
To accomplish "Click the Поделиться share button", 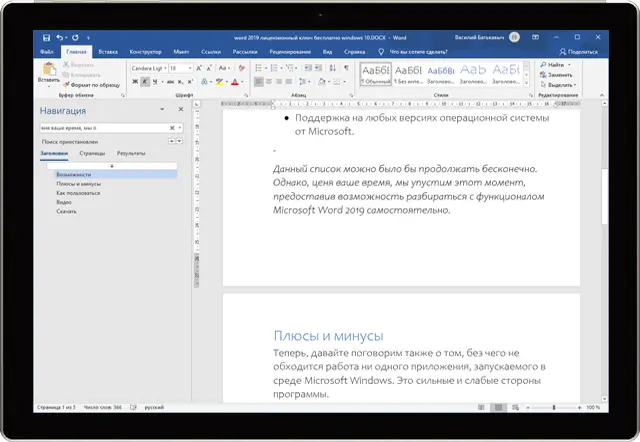I will point(578,52).
